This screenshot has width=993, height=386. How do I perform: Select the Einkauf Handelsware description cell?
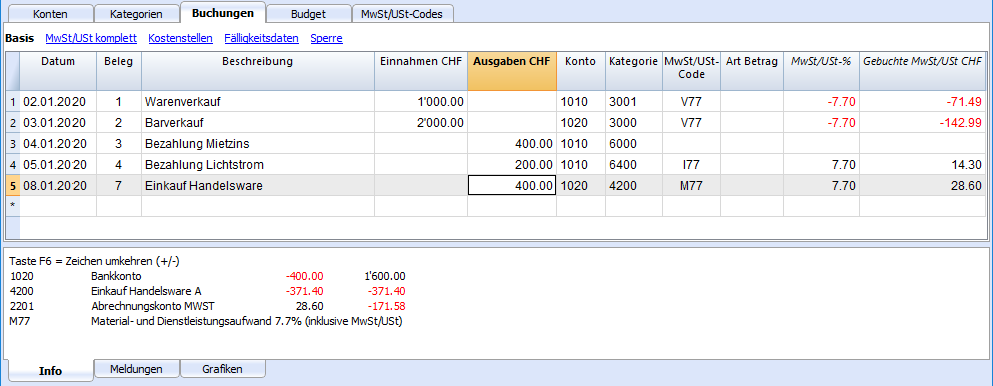pos(258,185)
